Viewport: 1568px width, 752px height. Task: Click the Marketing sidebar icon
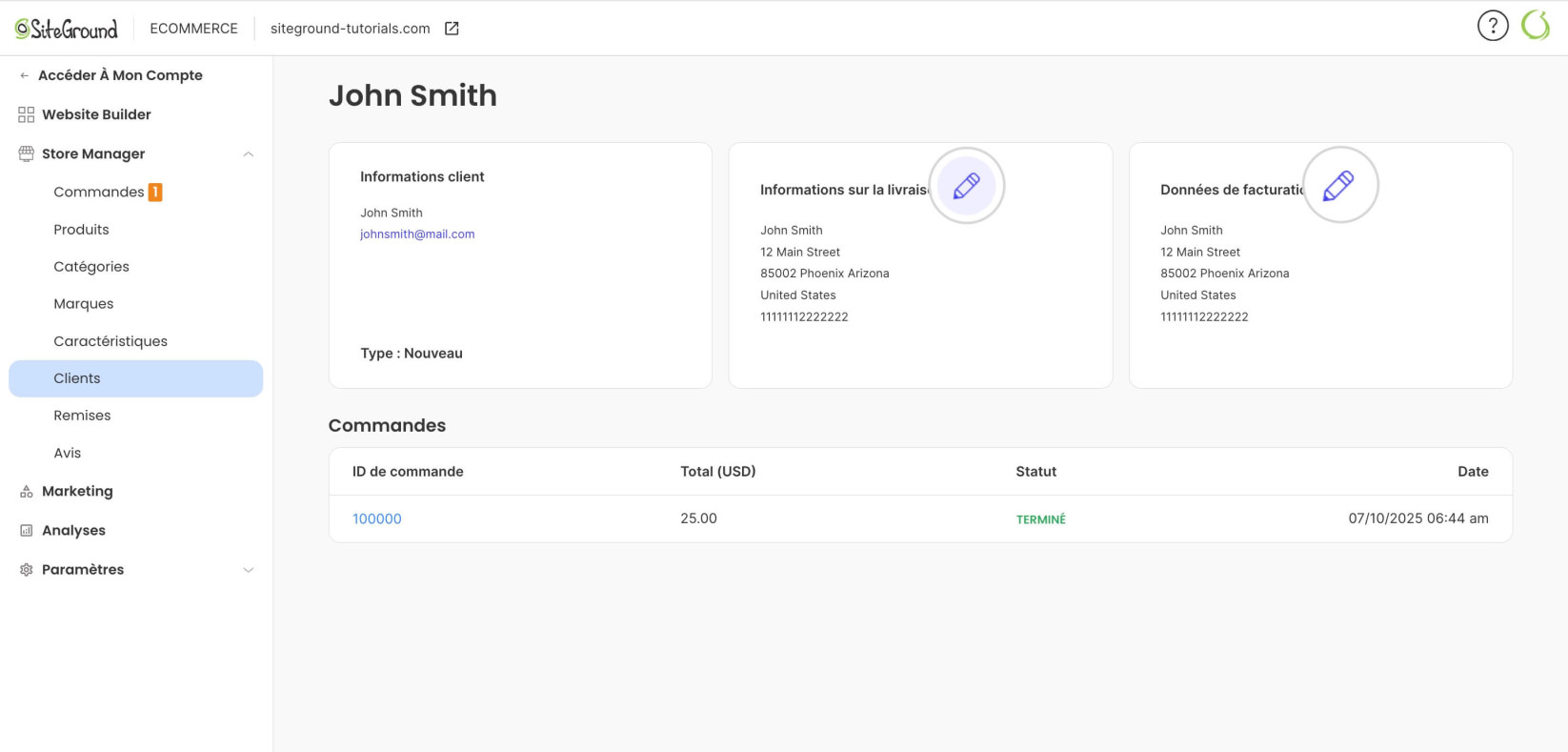(x=26, y=492)
